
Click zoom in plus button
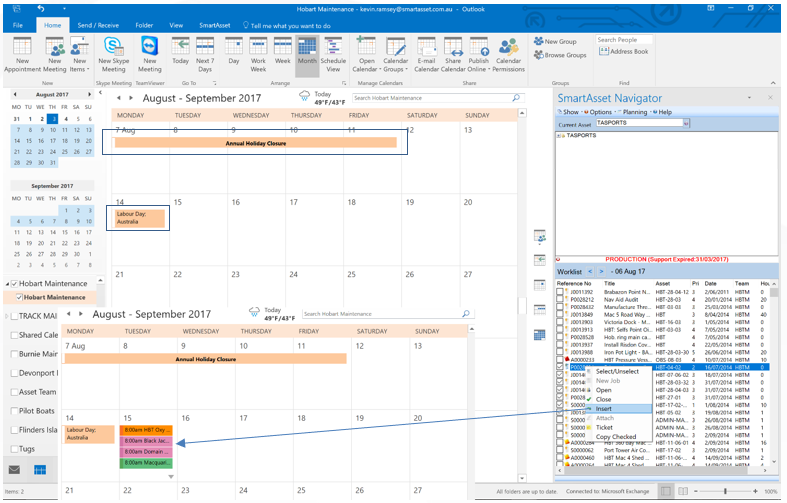coord(755,491)
